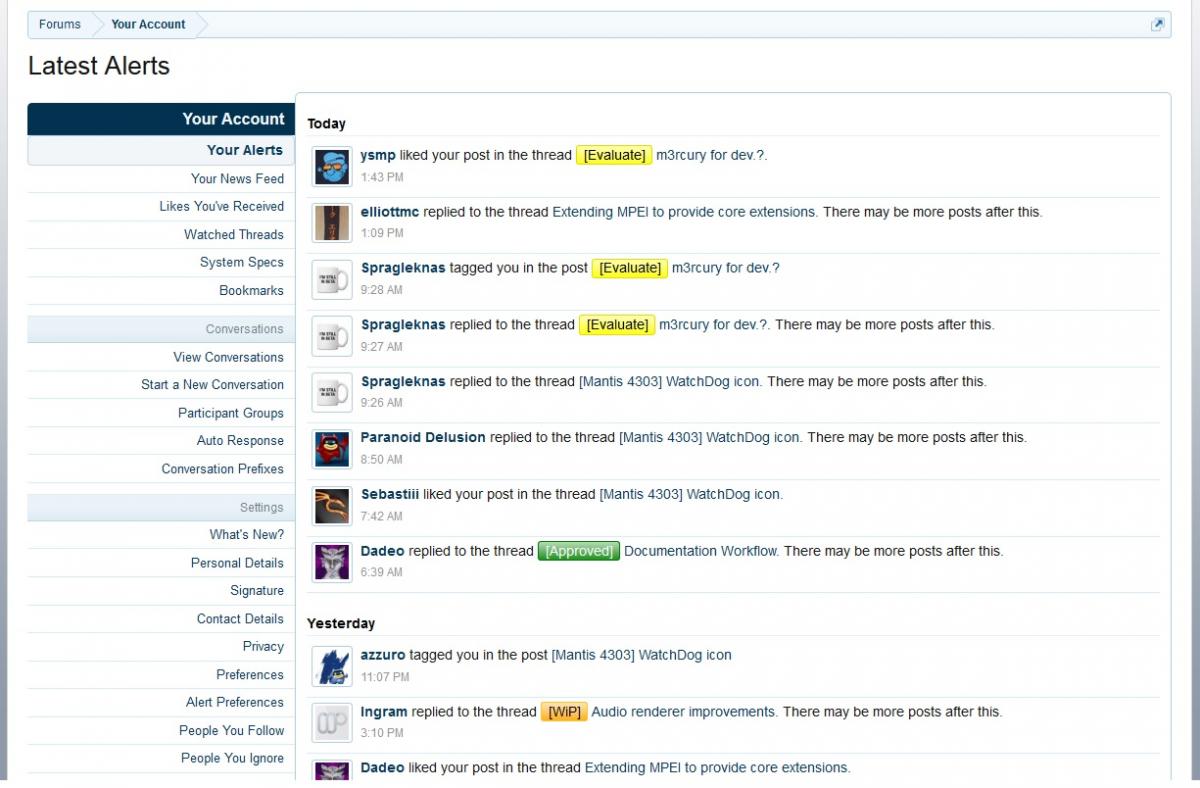Open ysmp's user profile link
The width and height of the screenshot is (1200, 788).
(378, 156)
